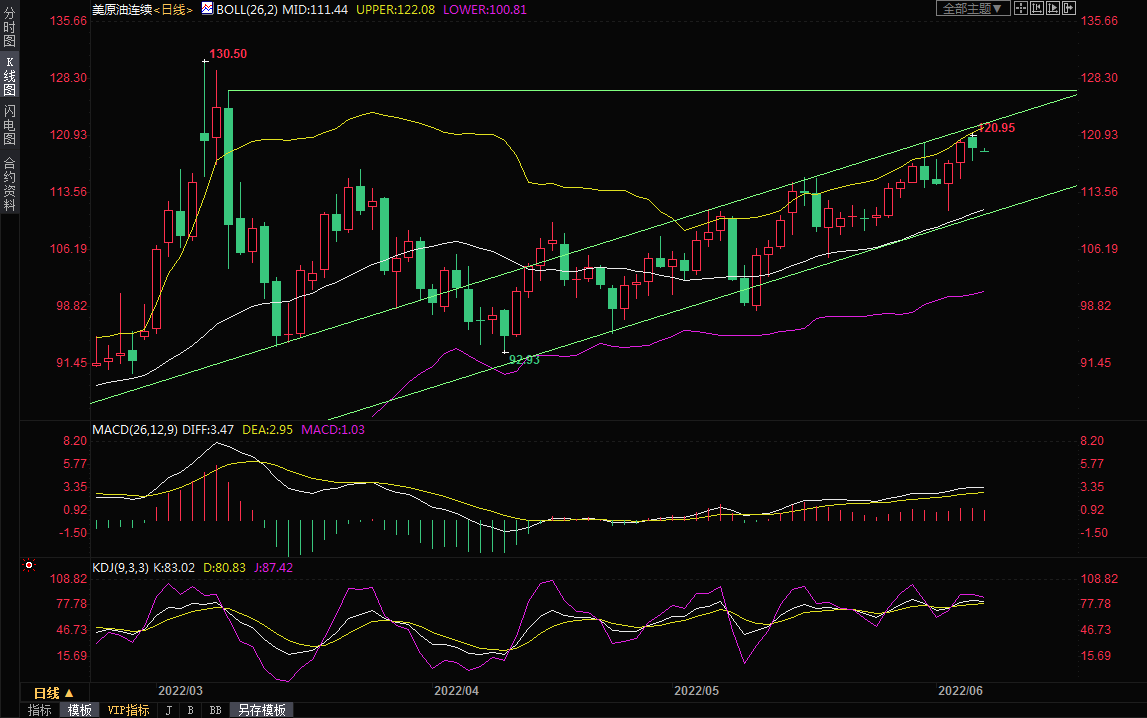
Task: Click the expand panel arrow icon at top right
Action: [1068, 8]
